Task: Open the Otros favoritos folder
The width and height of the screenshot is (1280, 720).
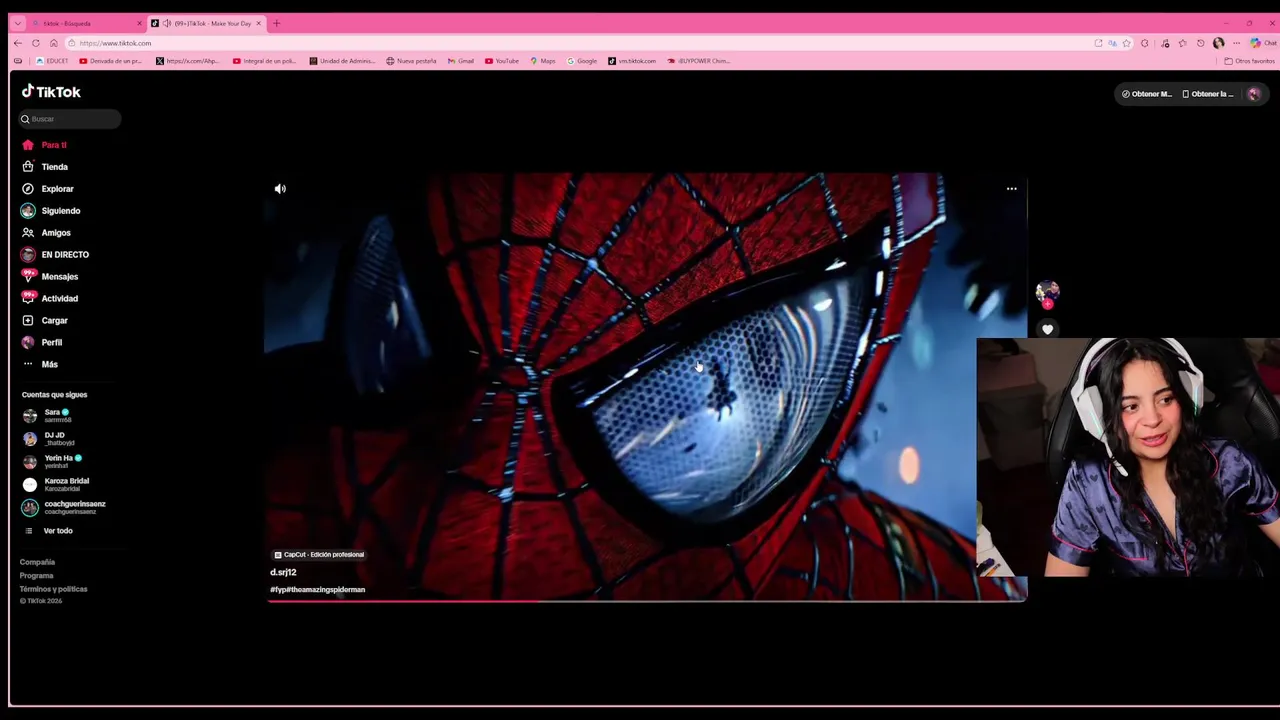Action: 1249,61
